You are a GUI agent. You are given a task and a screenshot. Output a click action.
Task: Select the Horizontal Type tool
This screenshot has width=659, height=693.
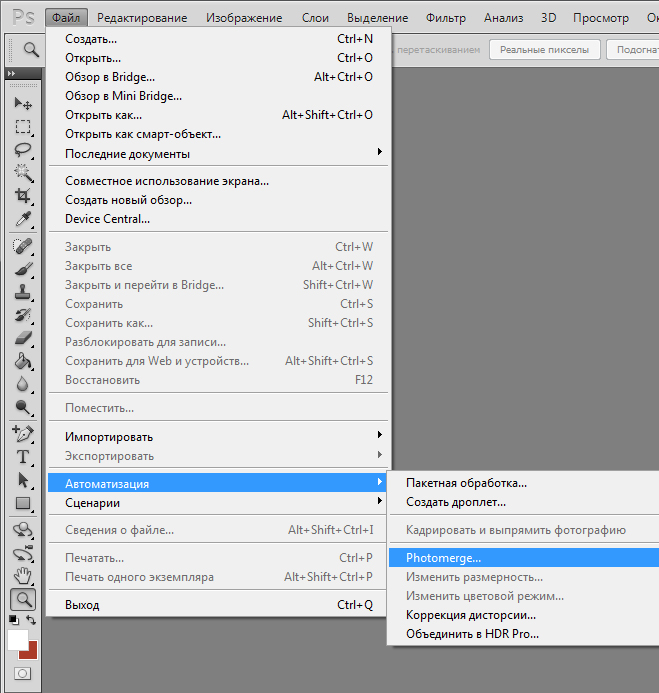[x=23, y=457]
